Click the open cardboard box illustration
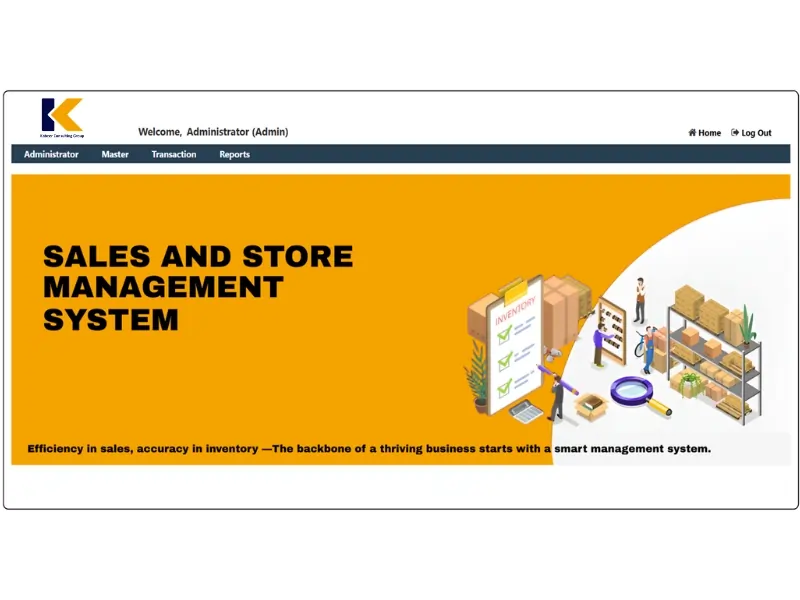Image resolution: width=800 pixels, height=600 pixels. 592,405
